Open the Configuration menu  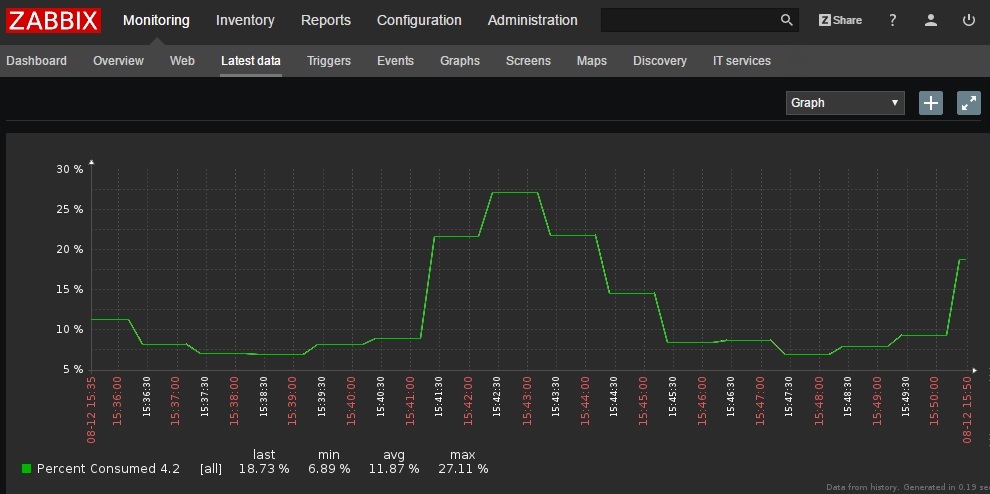(419, 20)
